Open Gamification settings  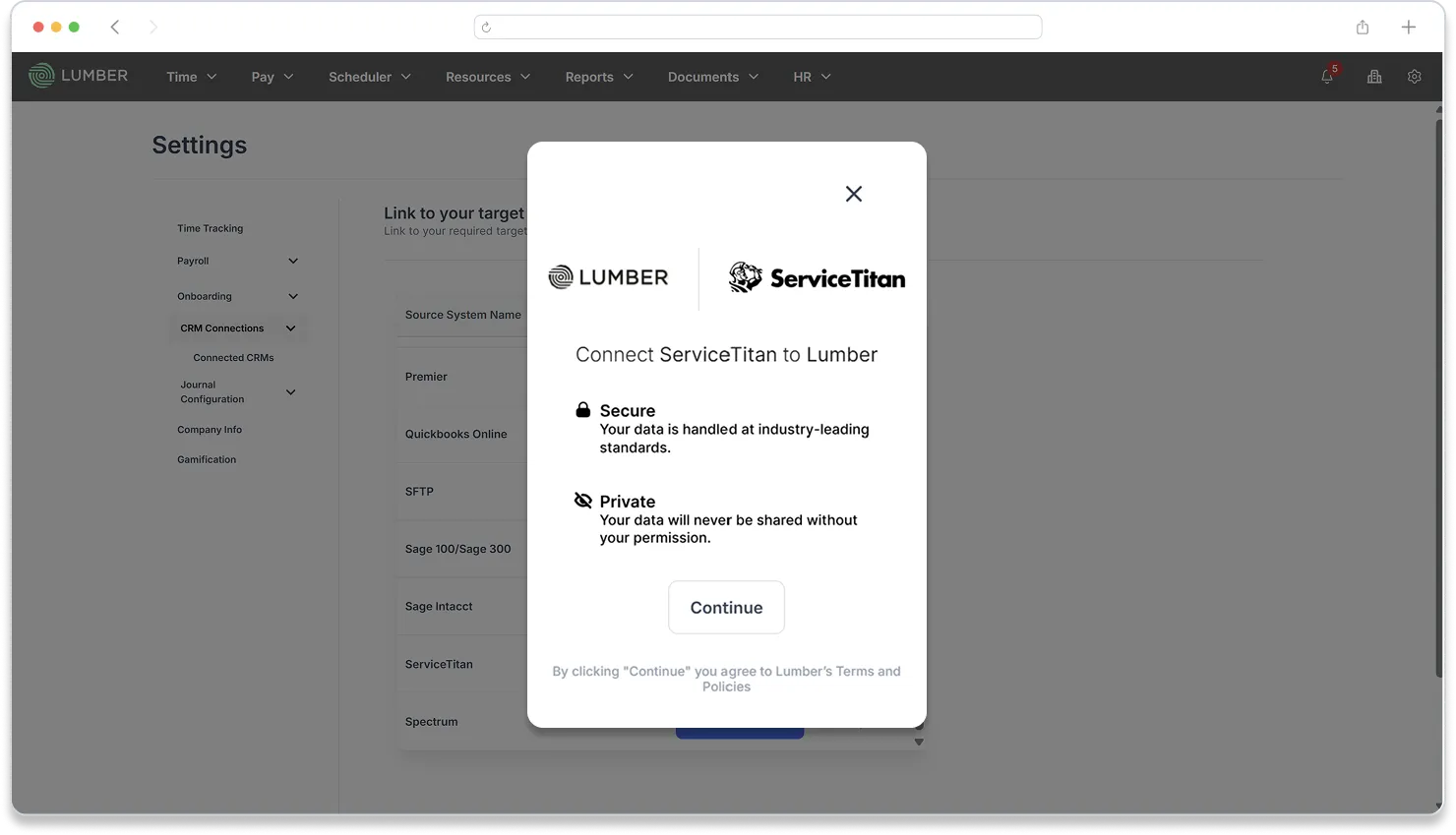point(207,459)
